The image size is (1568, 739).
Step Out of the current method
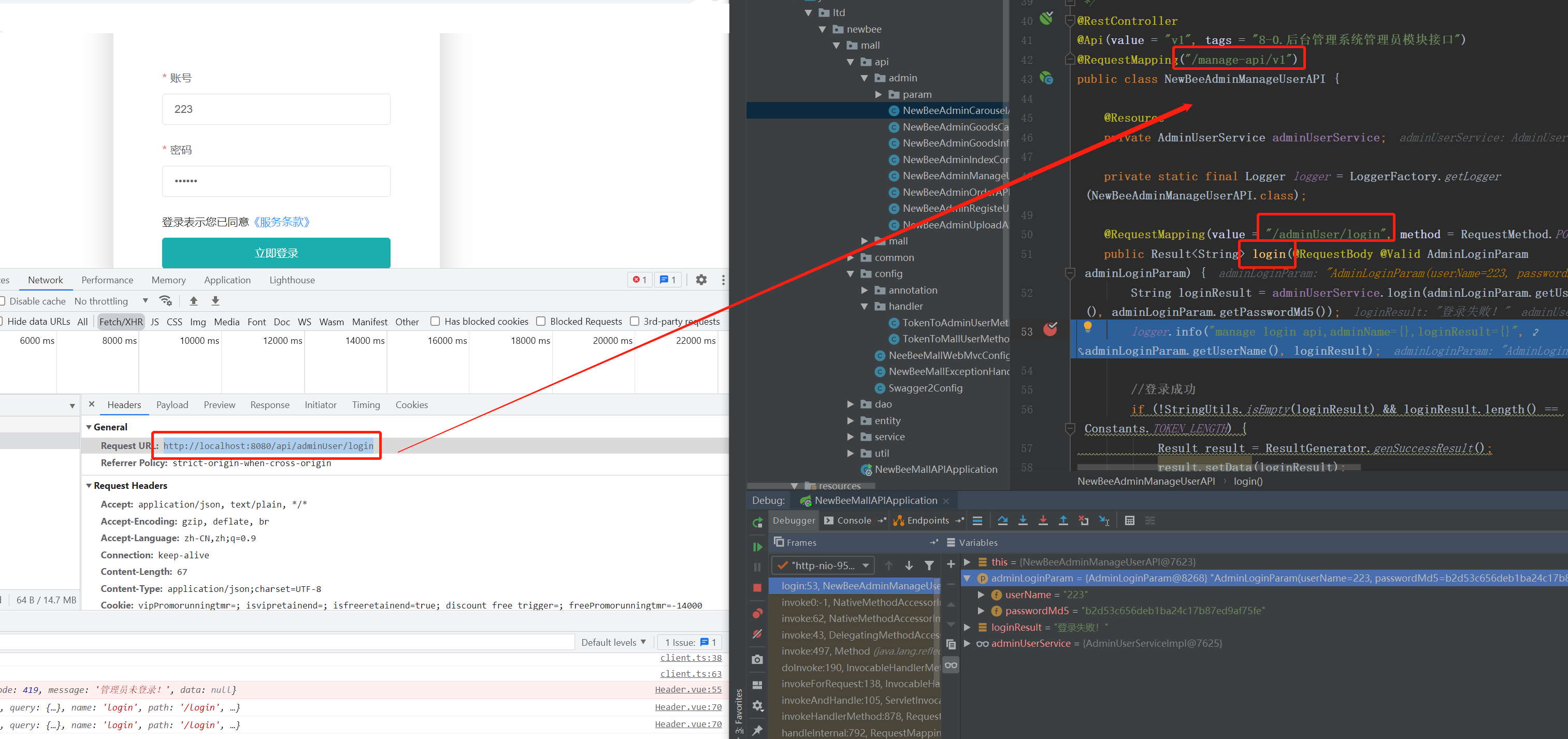coord(1063,521)
